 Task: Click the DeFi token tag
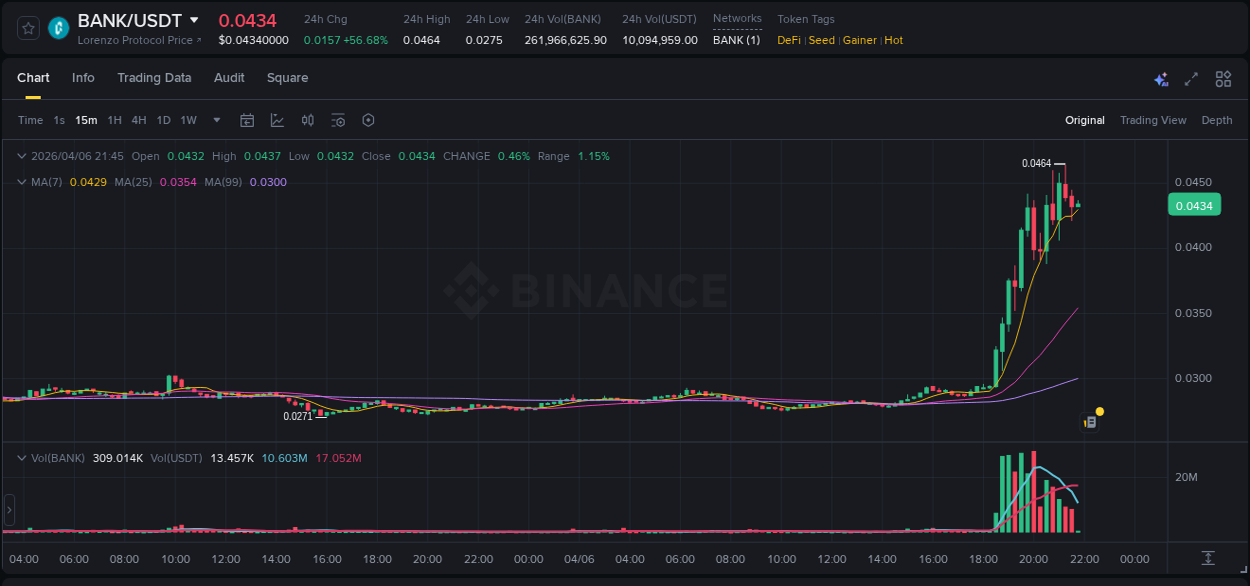[789, 40]
